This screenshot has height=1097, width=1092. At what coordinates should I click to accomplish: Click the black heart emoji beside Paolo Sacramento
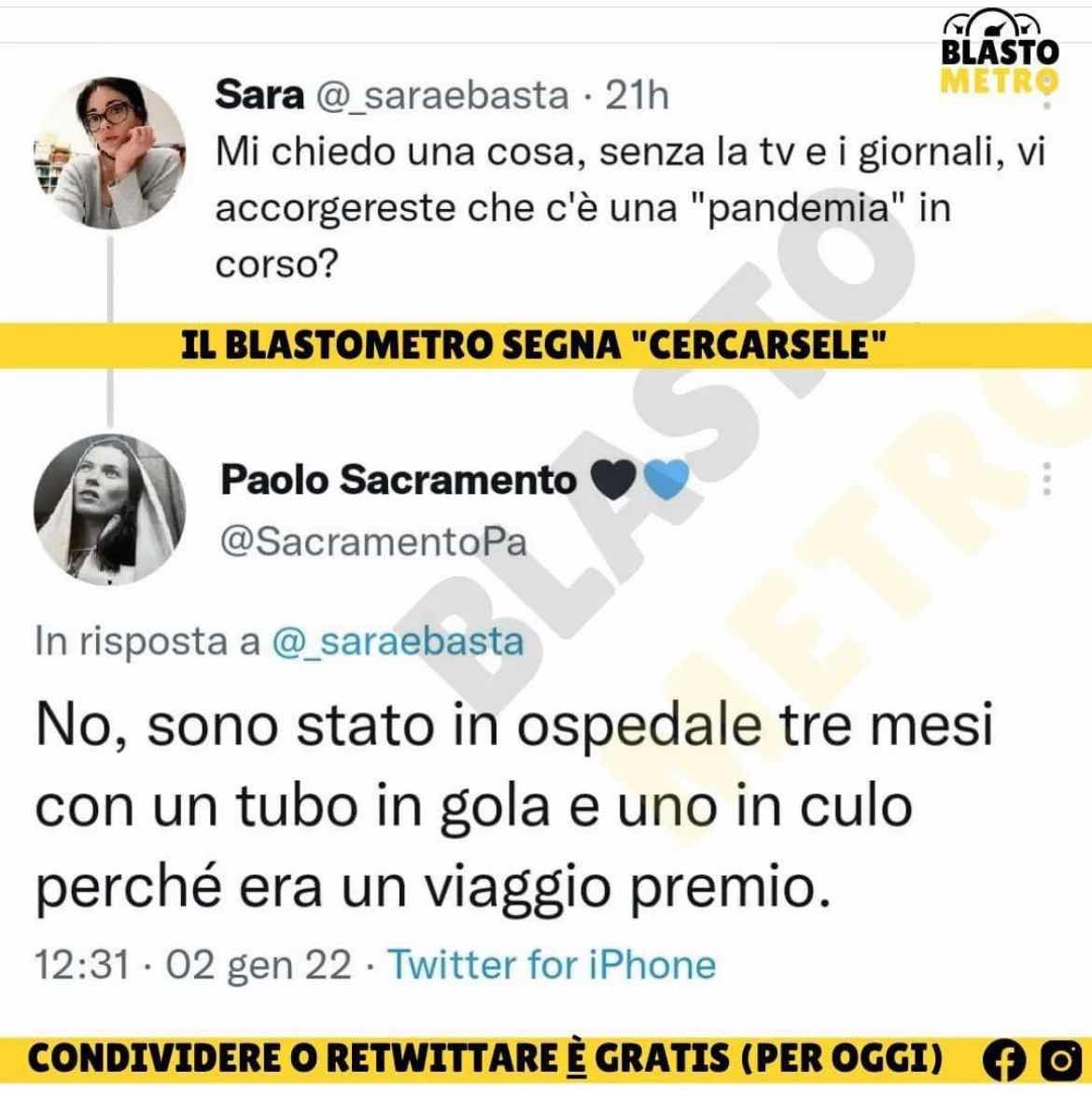tap(613, 479)
